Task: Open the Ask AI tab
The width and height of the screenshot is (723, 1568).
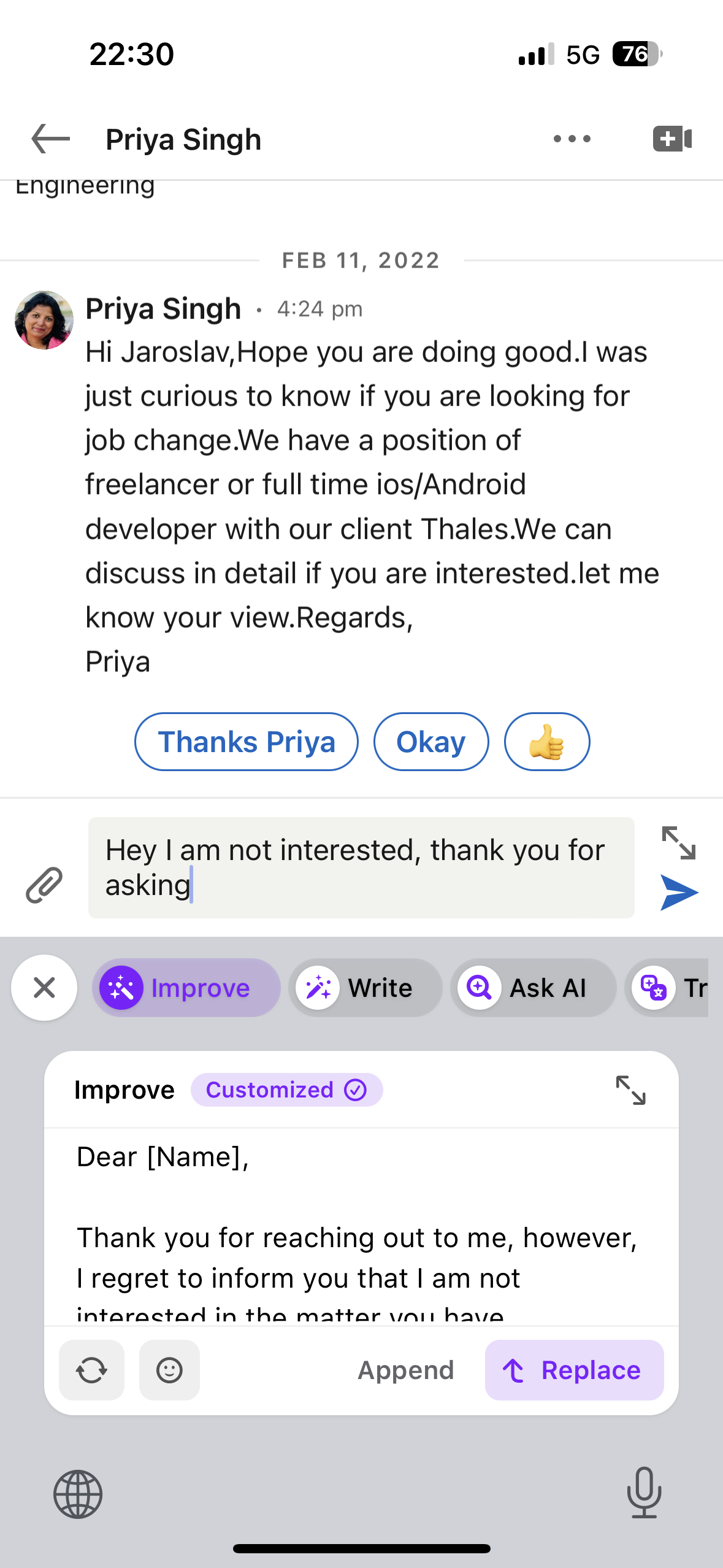Action: [x=533, y=988]
